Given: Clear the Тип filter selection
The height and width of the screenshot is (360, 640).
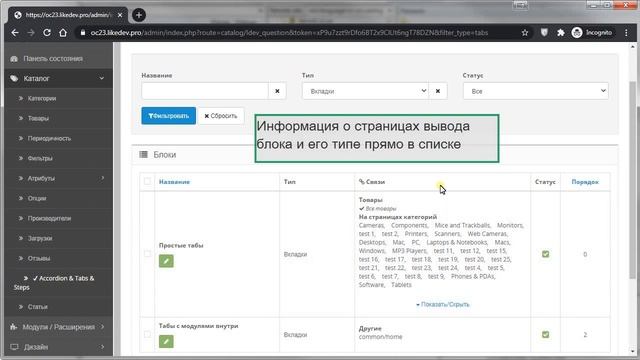Looking at the screenshot, I should click(438, 91).
